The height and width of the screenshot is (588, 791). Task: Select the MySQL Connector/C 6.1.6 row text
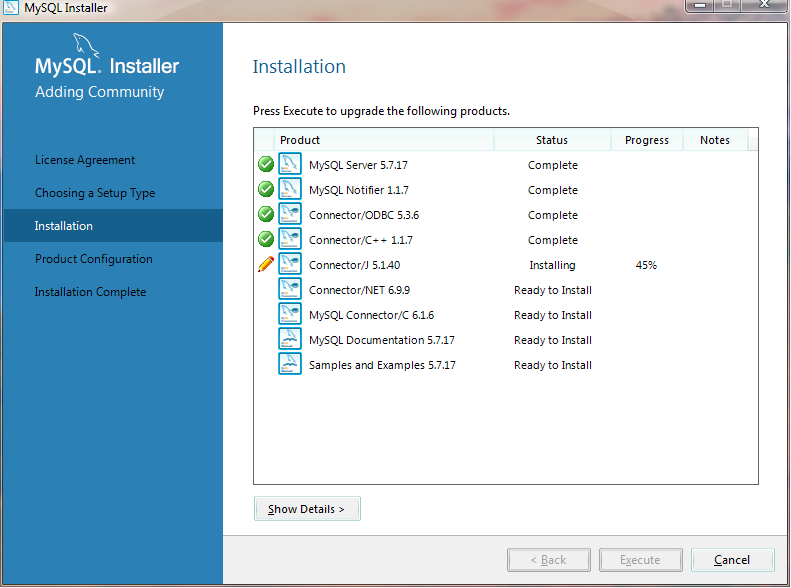pyautogui.click(x=371, y=315)
